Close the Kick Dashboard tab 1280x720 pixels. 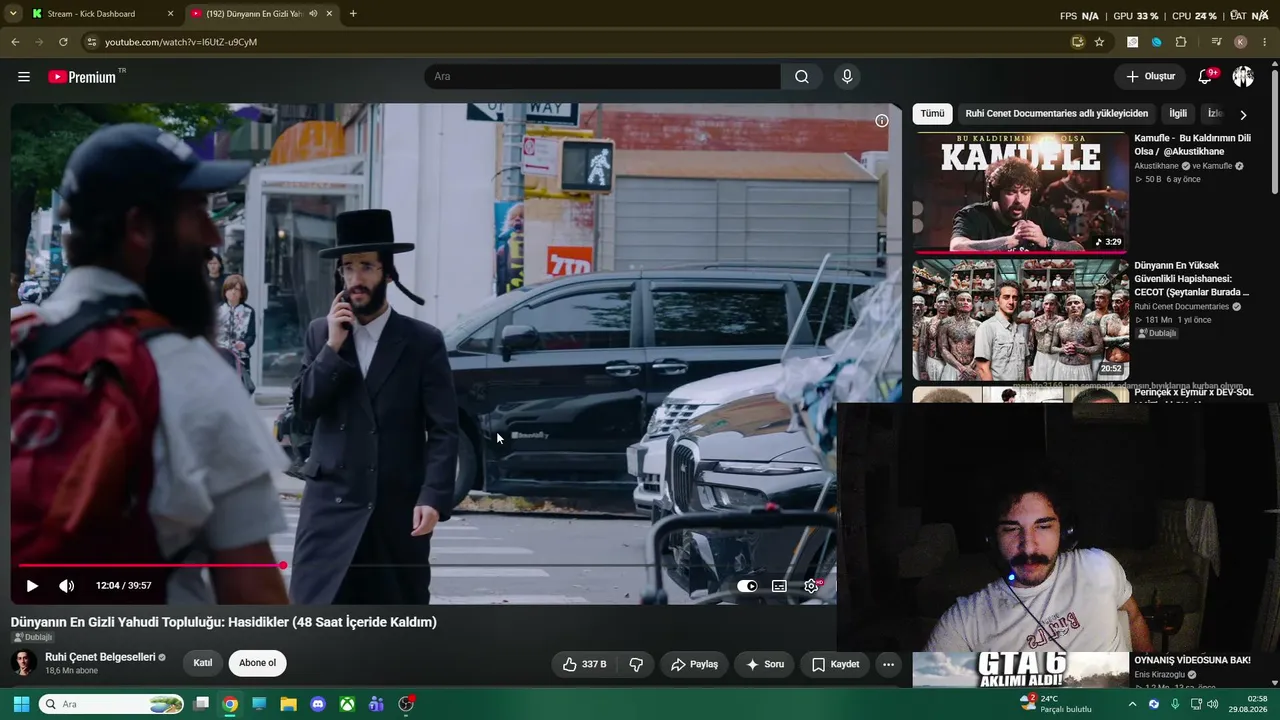[x=170, y=14]
